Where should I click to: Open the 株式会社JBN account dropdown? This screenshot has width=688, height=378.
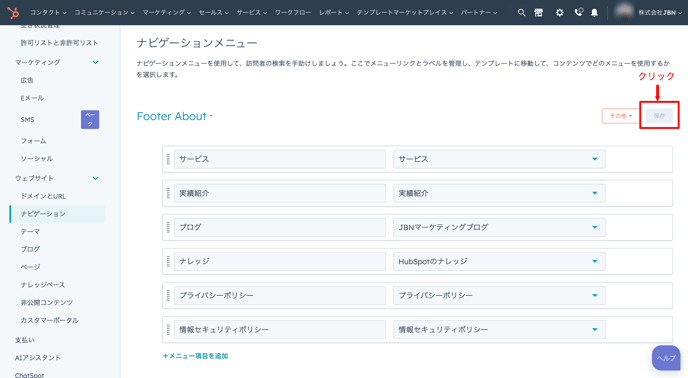[660, 12]
